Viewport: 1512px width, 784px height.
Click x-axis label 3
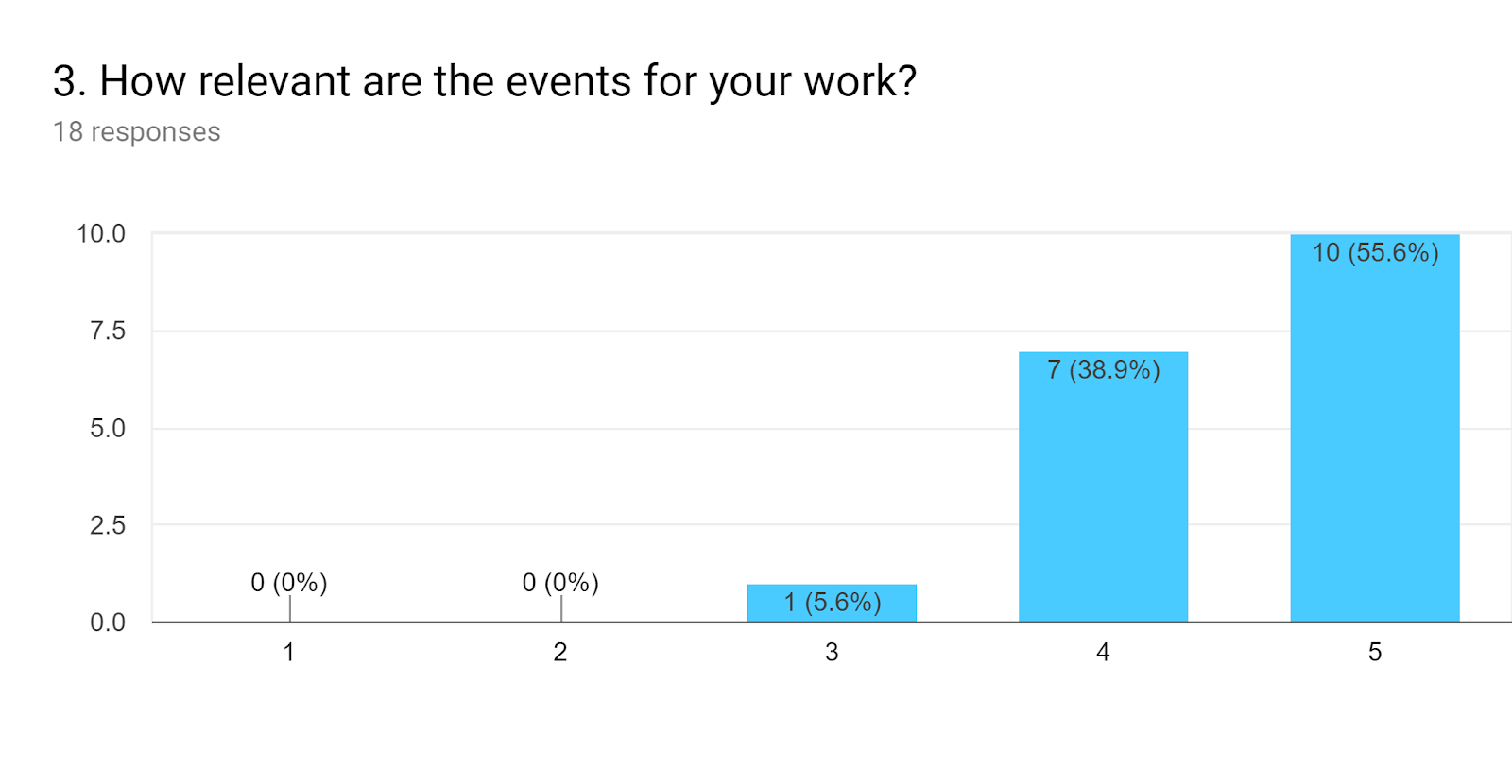tap(832, 652)
